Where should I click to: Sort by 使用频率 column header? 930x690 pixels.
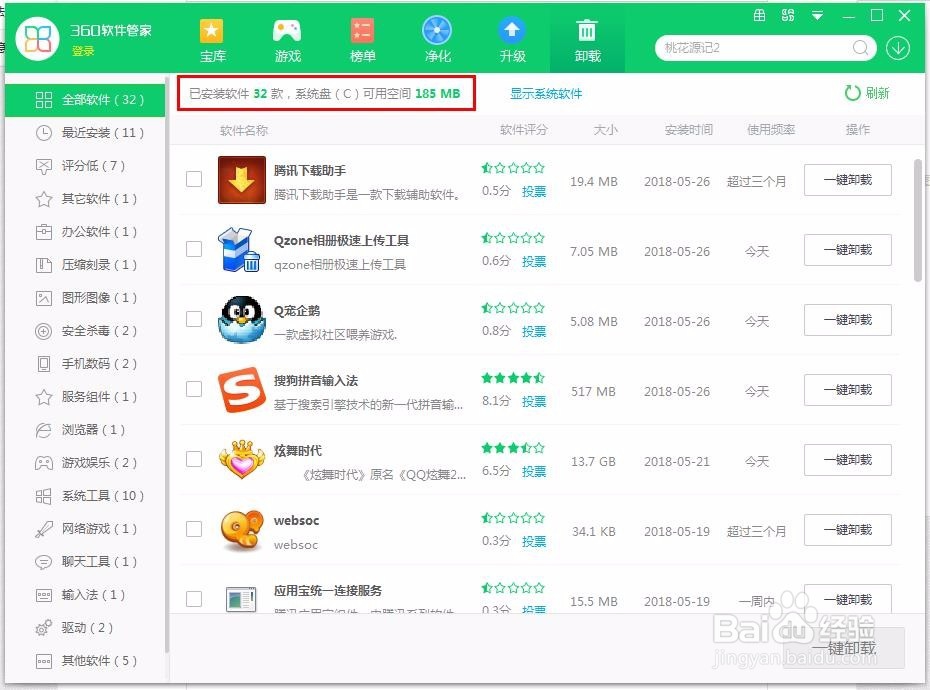click(x=770, y=130)
